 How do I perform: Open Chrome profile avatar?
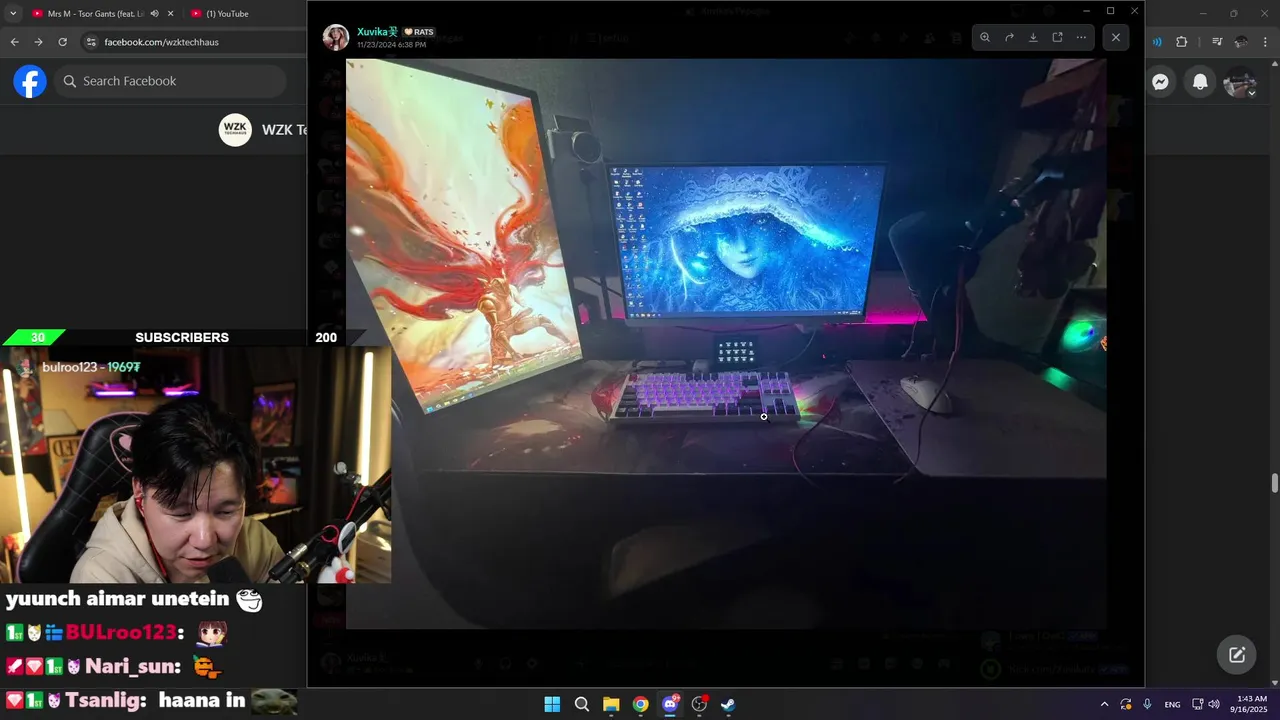[x=1241, y=42]
